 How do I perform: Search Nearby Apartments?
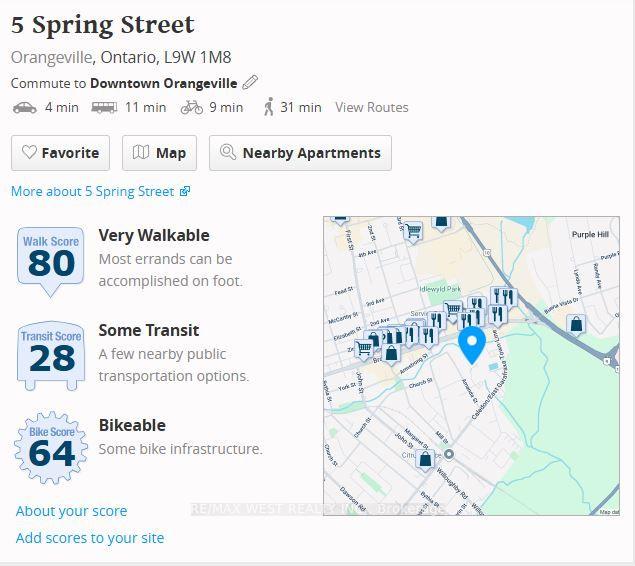[x=300, y=153]
